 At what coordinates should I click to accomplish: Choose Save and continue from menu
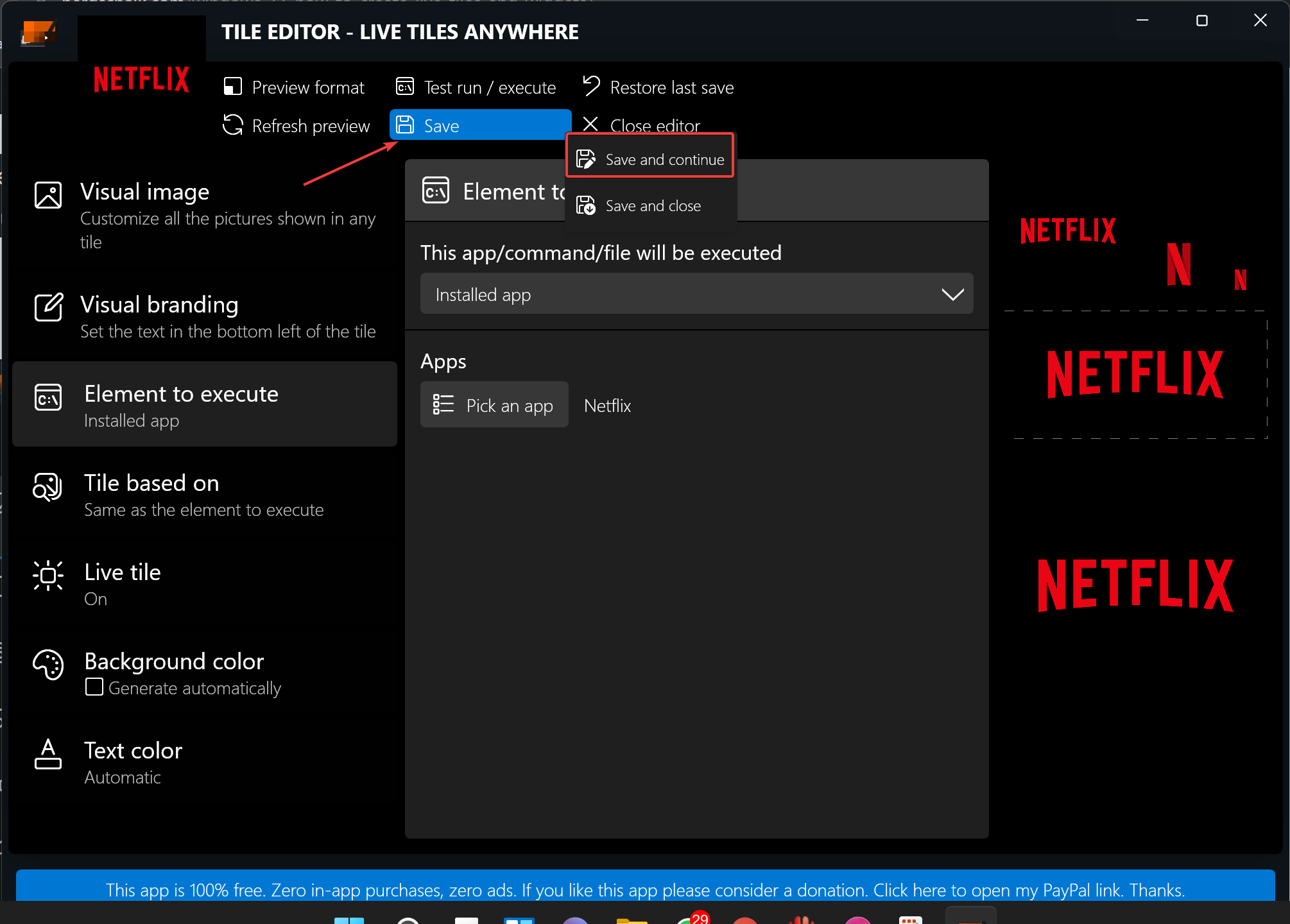coord(650,159)
